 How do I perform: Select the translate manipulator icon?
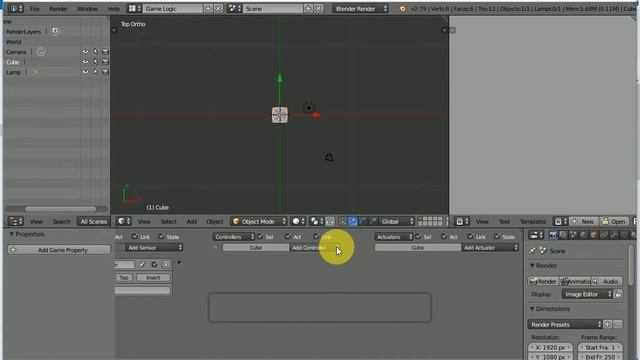[x=353, y=221]
